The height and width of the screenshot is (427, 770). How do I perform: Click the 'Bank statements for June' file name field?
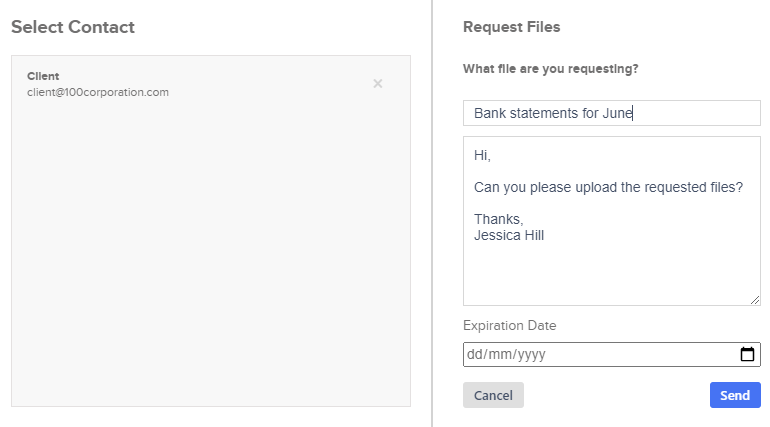click(611, 113)
